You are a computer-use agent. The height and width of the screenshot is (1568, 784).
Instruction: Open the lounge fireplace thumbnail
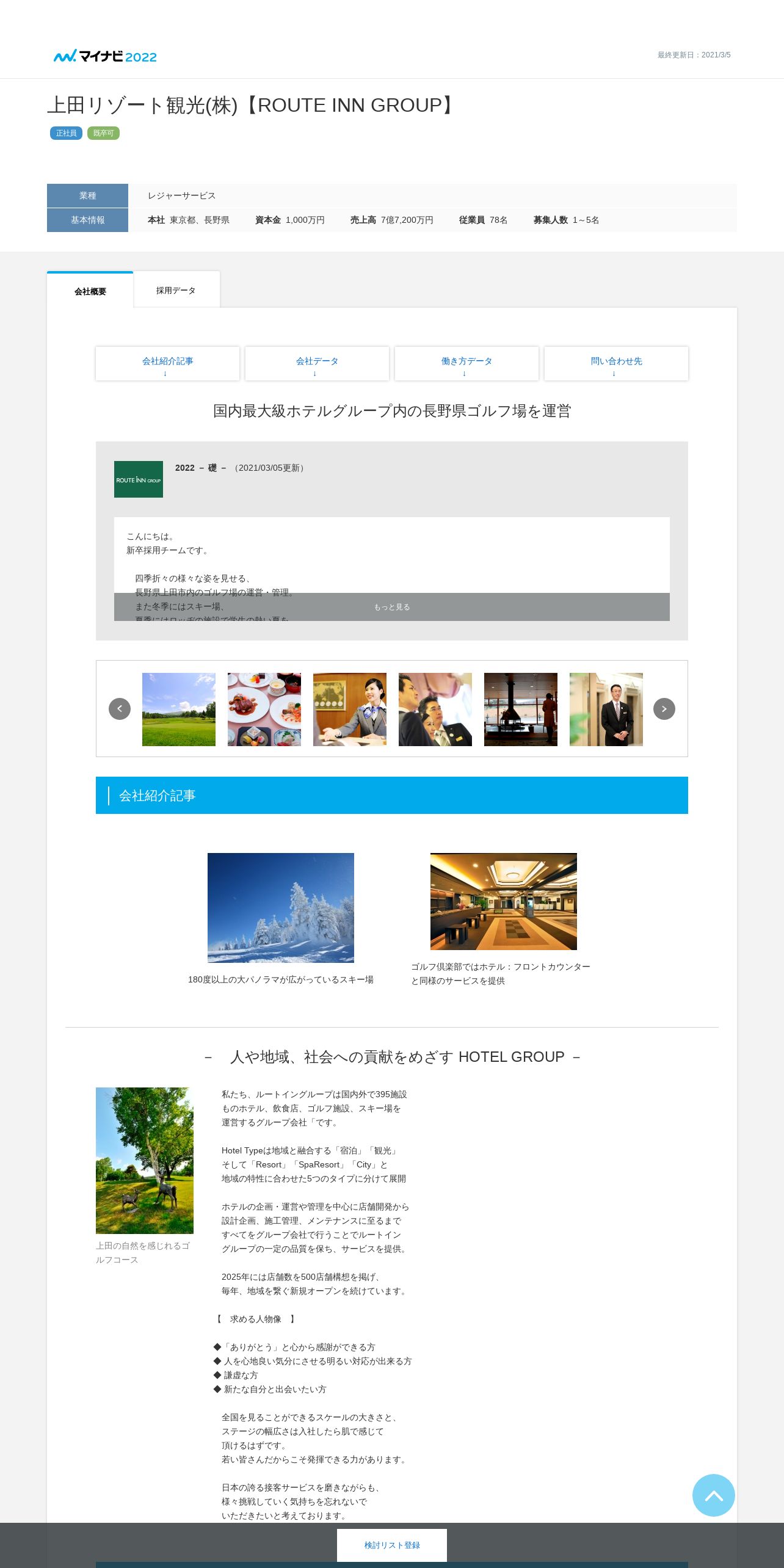[x=521, y=710]
